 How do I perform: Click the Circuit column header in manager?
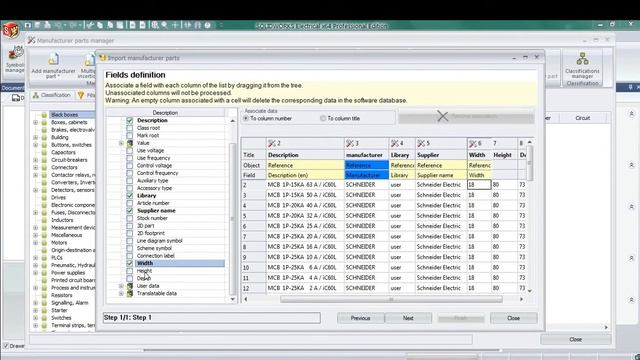[x=582, y=118]
